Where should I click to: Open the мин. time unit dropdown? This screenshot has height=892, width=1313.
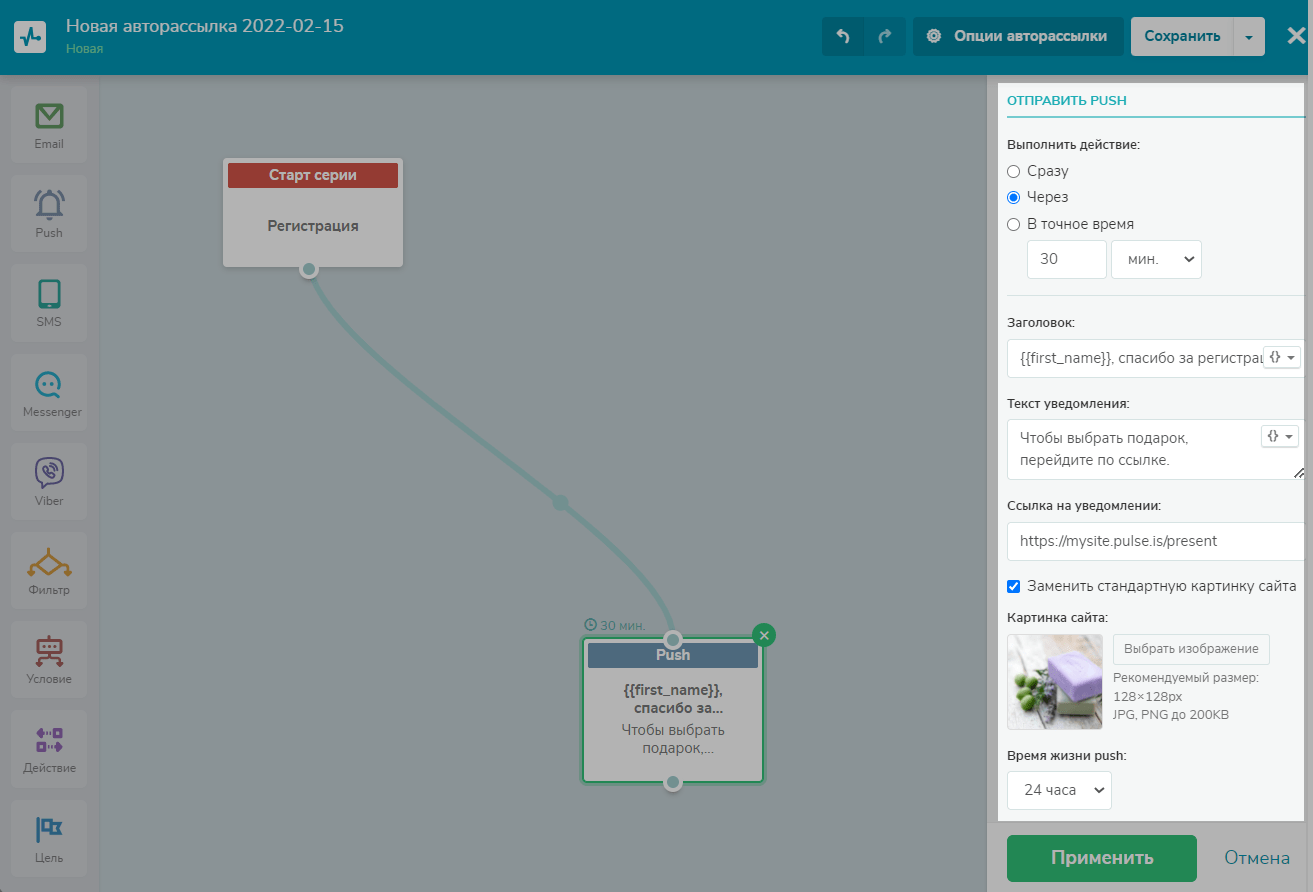click(1156, 259)
